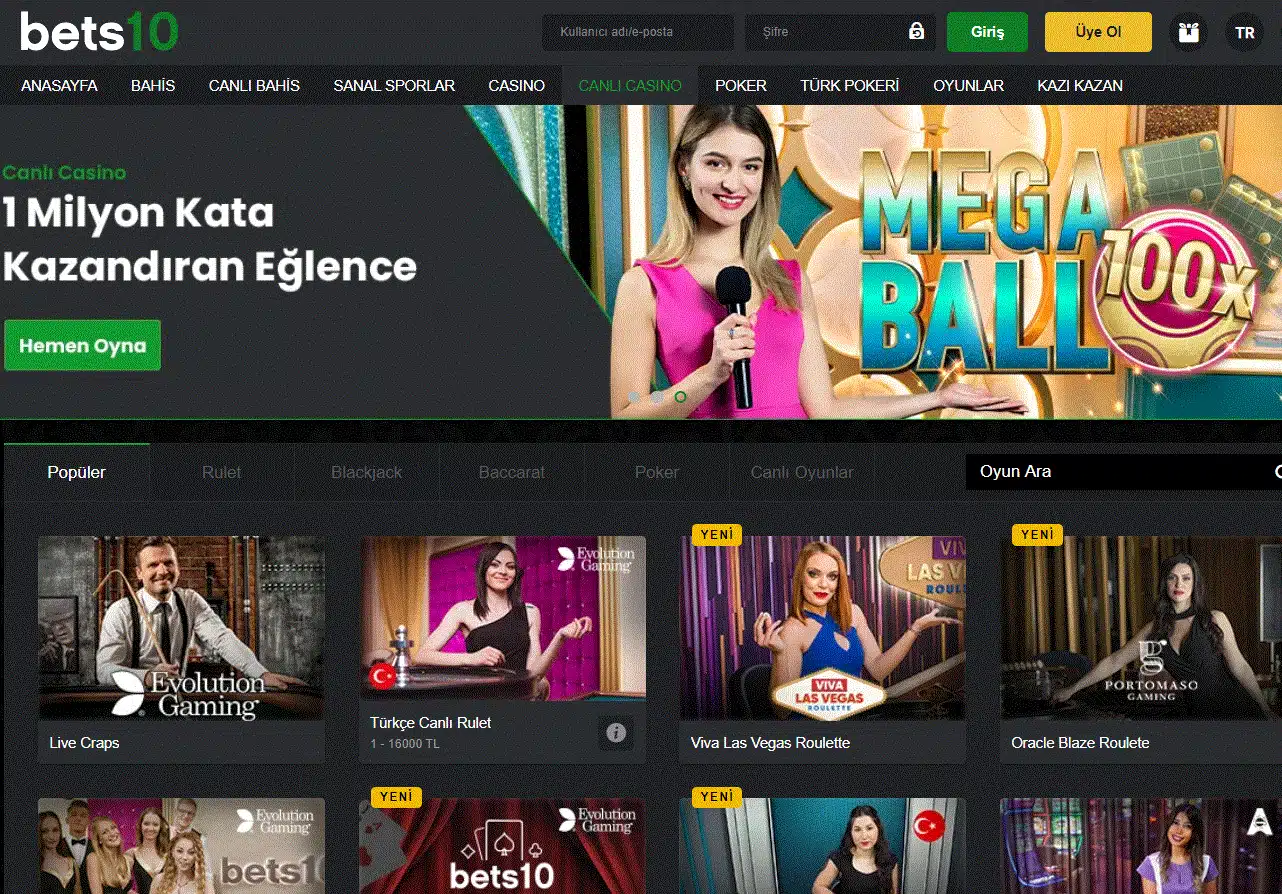Open the POKER menu item

pos(741,86)
